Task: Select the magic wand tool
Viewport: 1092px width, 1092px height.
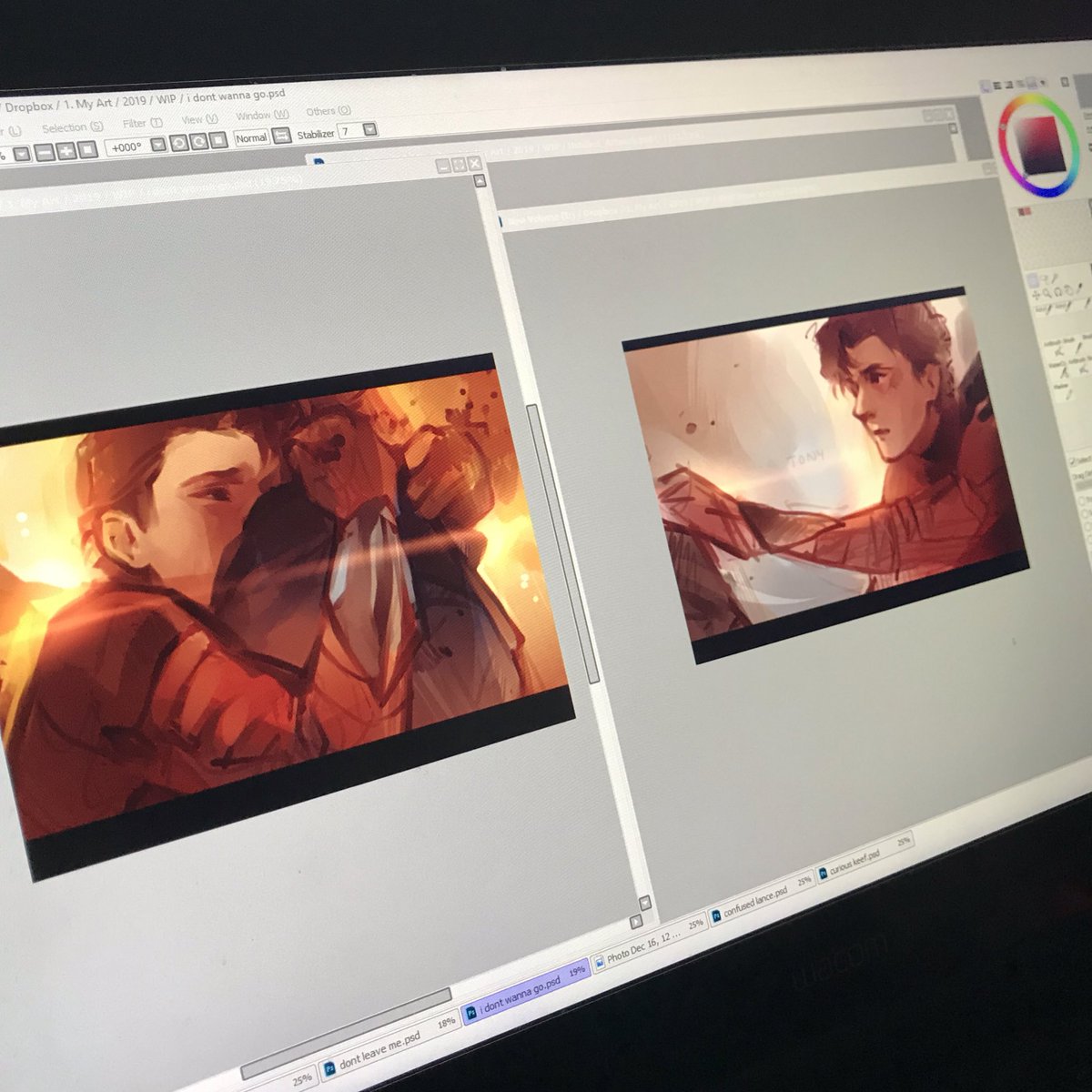Action: pyautogui.click(x=1055, y=278)
